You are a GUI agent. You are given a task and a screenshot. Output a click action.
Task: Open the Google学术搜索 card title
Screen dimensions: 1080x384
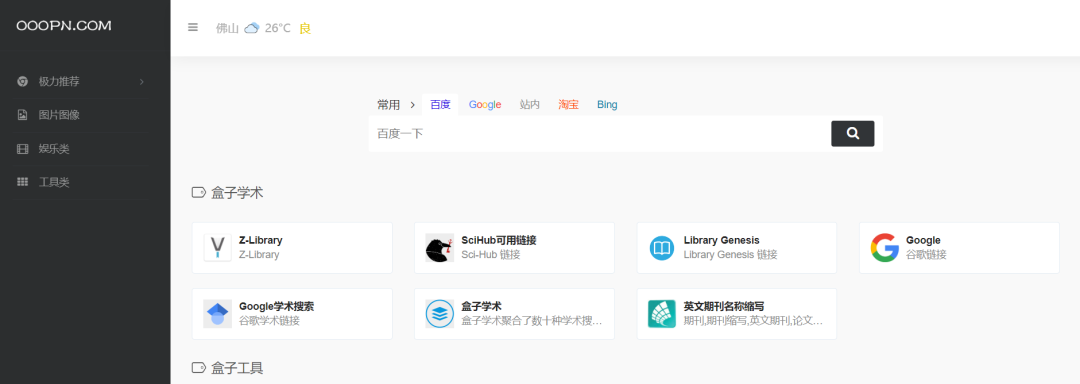[276, 306]
